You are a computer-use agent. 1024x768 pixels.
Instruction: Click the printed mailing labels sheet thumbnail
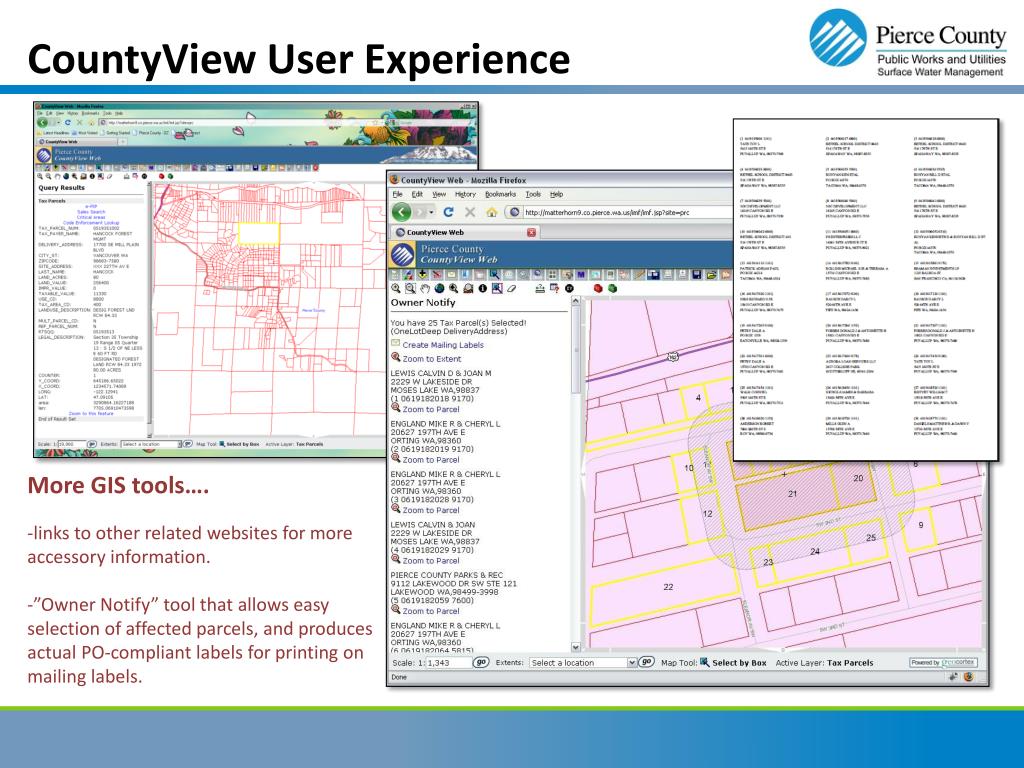pos(866,289)
